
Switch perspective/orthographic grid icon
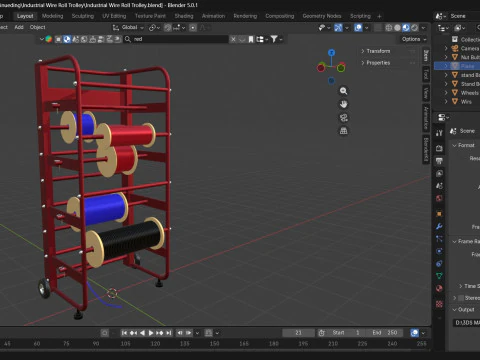pos(344,131)
